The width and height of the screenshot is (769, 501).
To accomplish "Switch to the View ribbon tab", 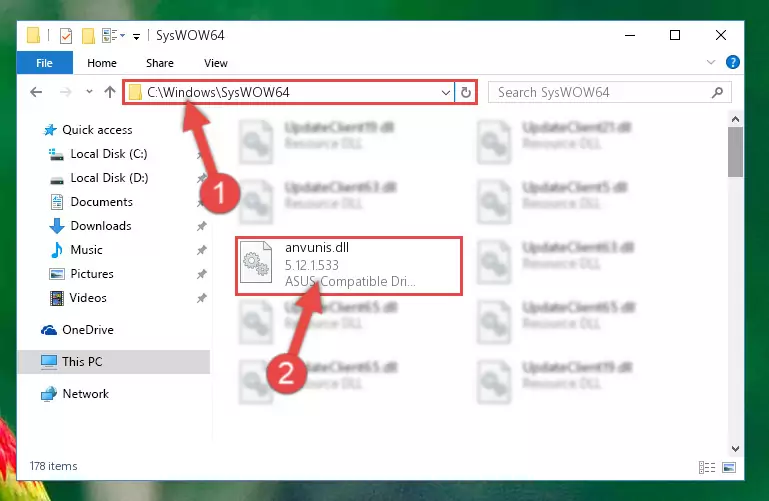I will coord(215,63).
